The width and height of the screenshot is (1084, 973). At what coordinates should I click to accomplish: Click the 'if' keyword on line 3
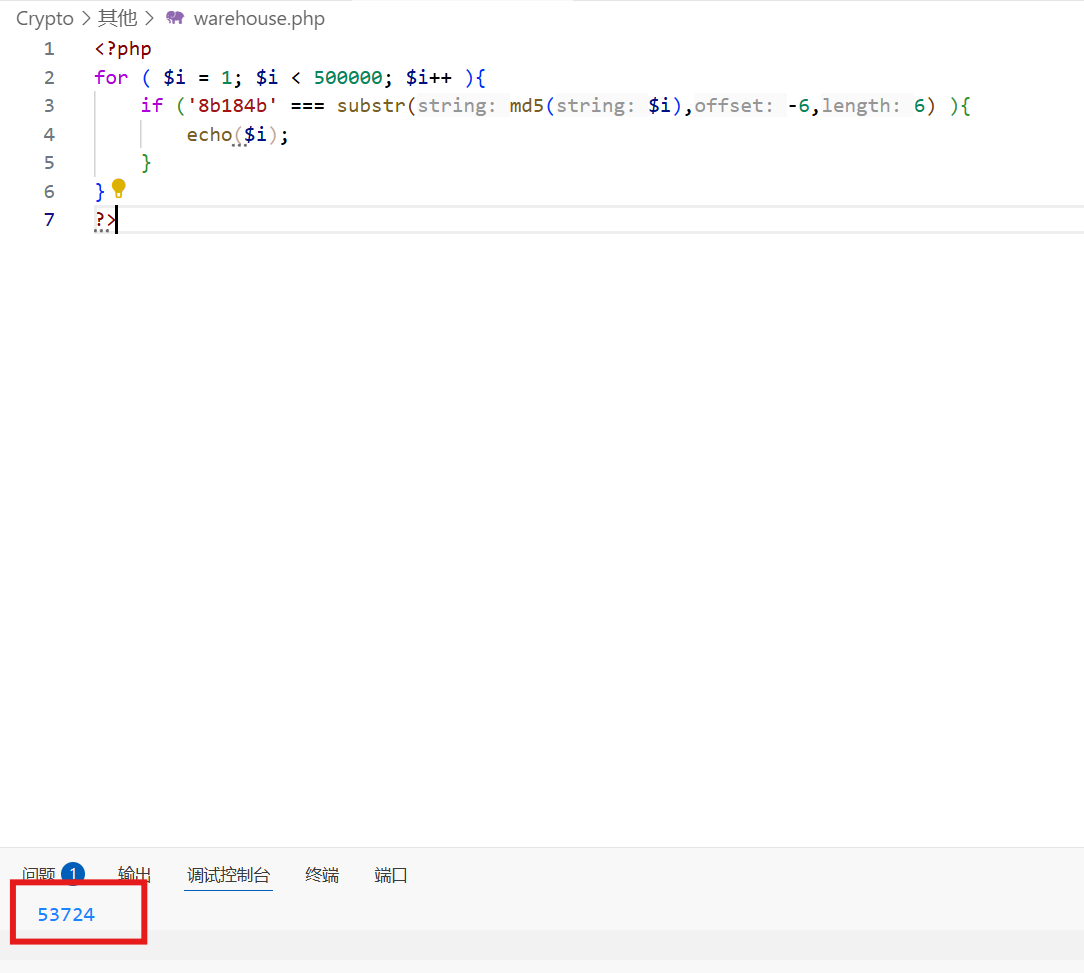point(152,106)
